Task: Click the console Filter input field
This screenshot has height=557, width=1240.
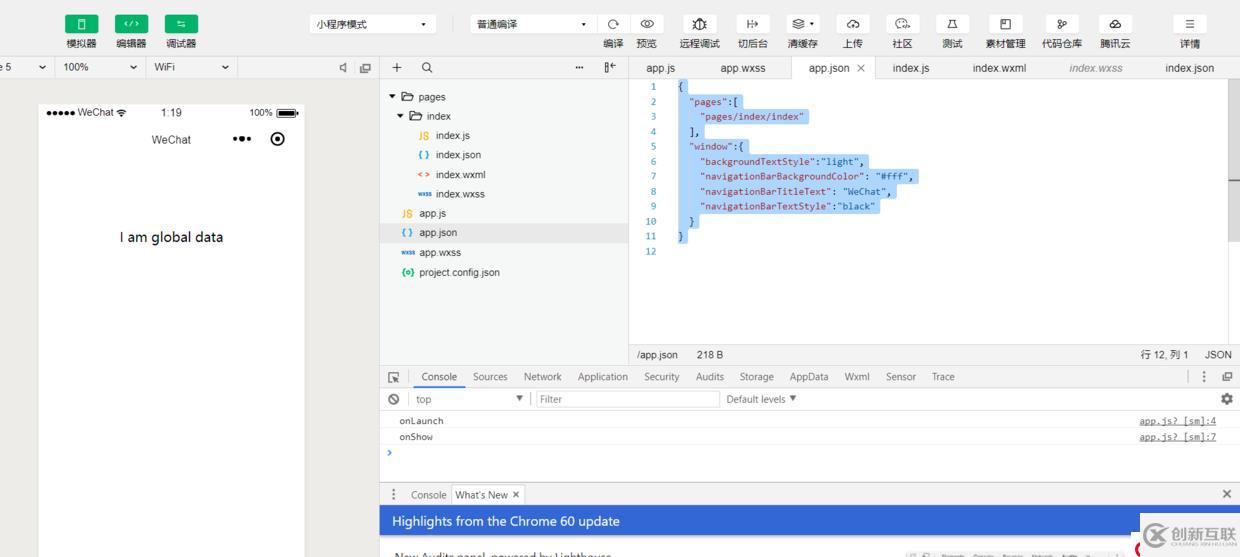Action: [x=627, y=399]
